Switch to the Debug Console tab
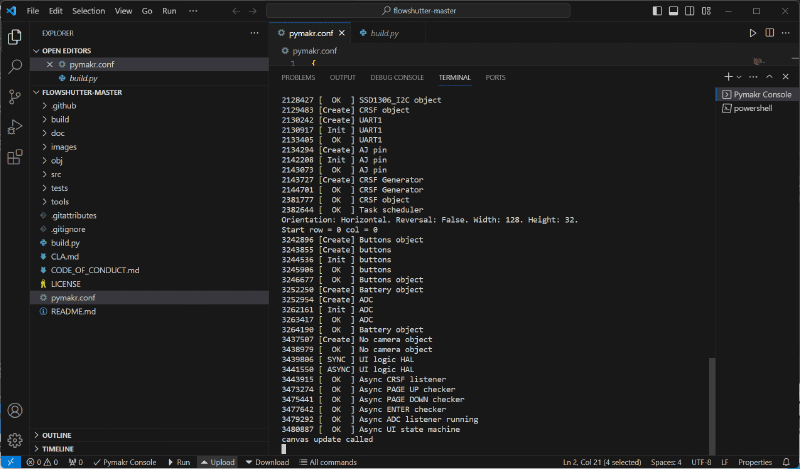The width and height of the screenshot is (800, 469). coord(396,77)
